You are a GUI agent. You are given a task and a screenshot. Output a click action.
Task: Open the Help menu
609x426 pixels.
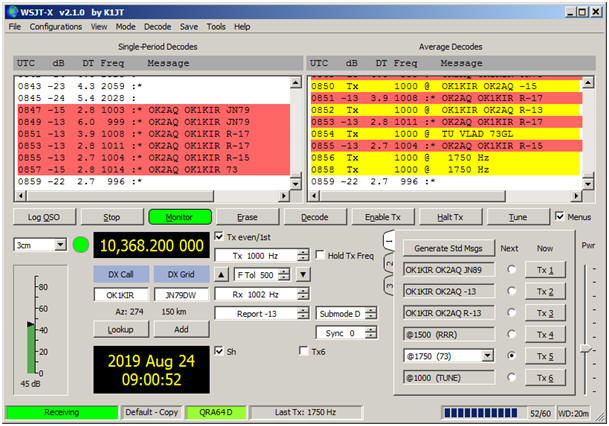pos(242,27)
